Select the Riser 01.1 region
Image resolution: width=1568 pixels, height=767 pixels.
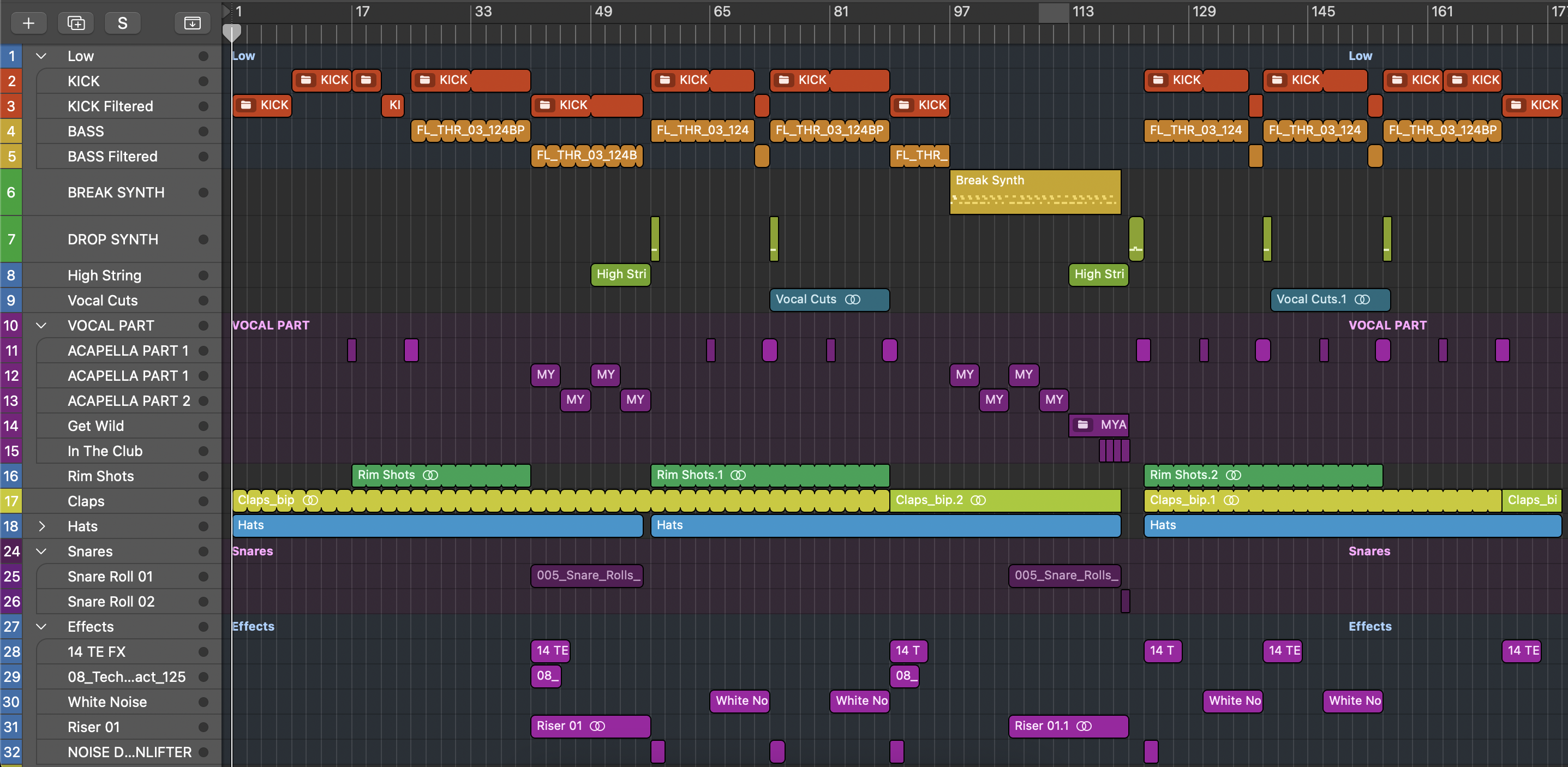point(1068,726)
